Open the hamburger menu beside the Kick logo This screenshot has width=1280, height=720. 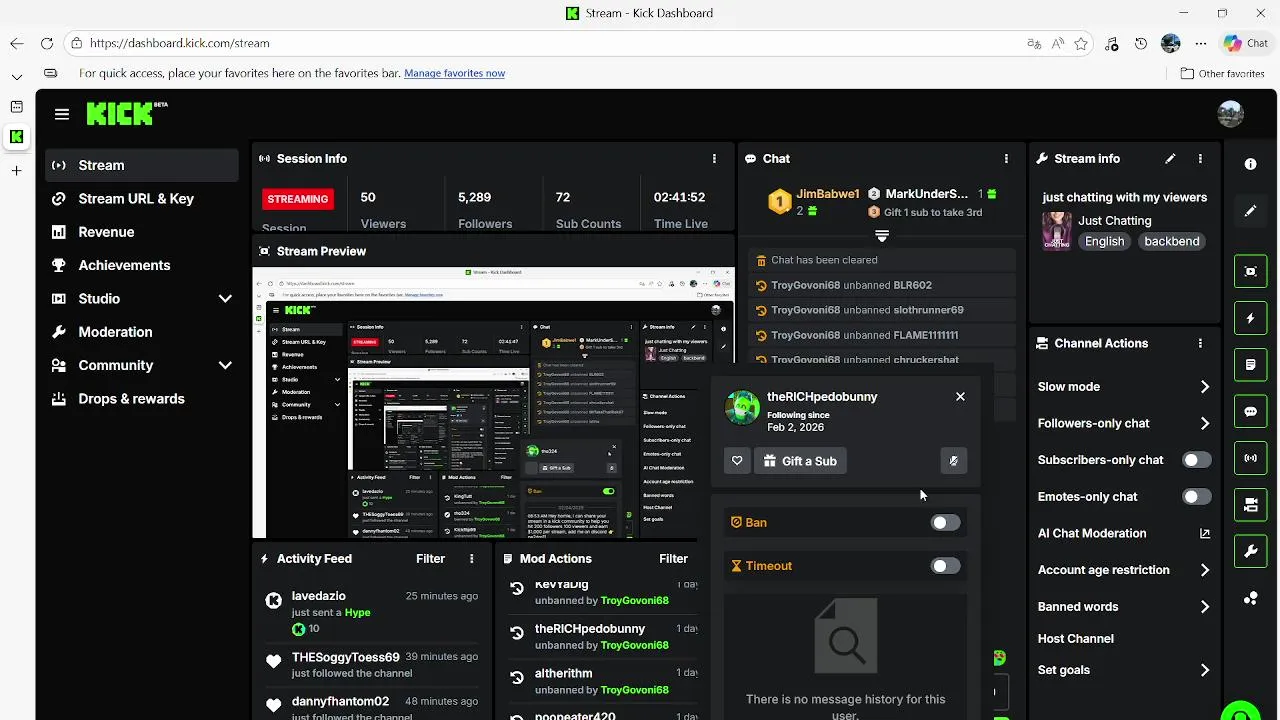(62, 114)
